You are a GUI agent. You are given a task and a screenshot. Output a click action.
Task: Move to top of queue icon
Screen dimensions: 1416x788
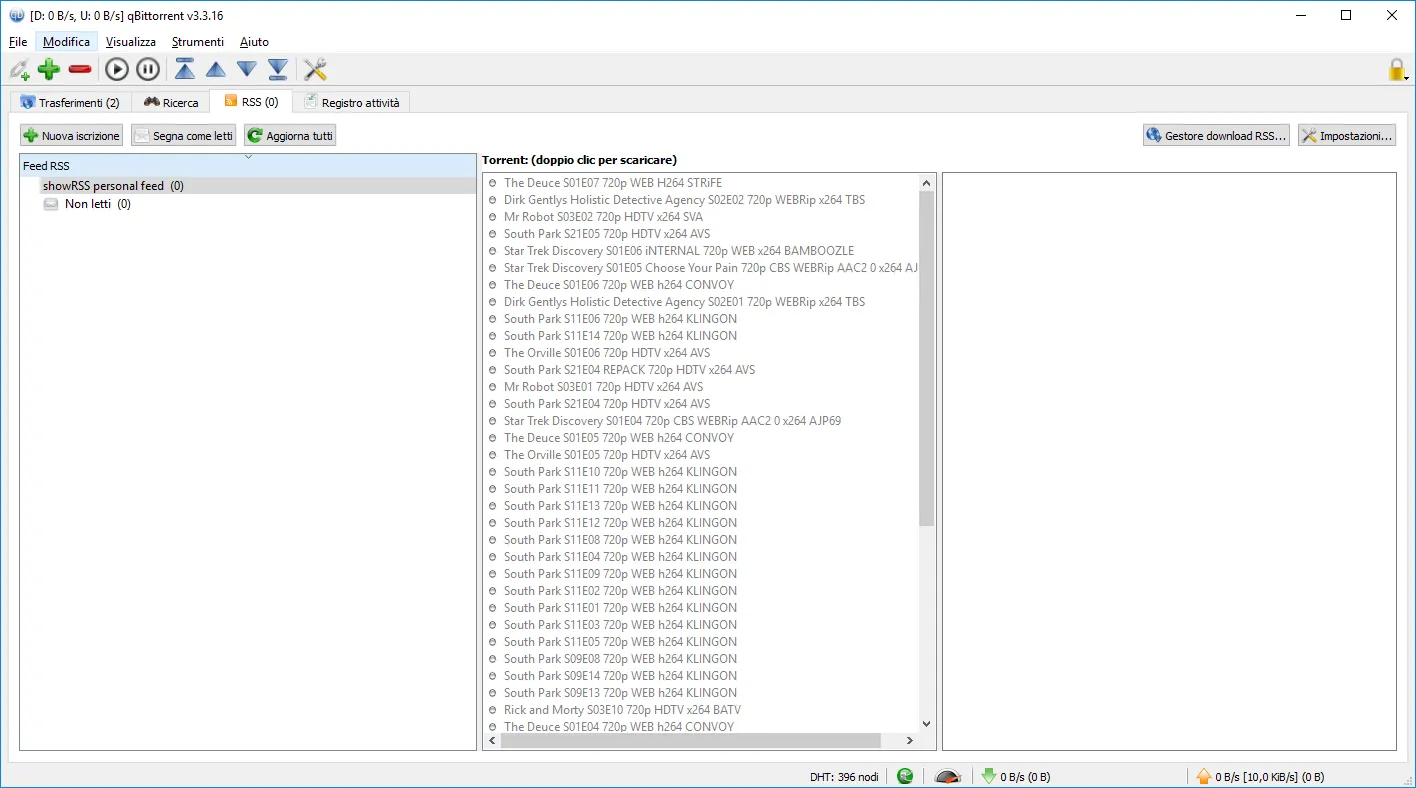185,69
